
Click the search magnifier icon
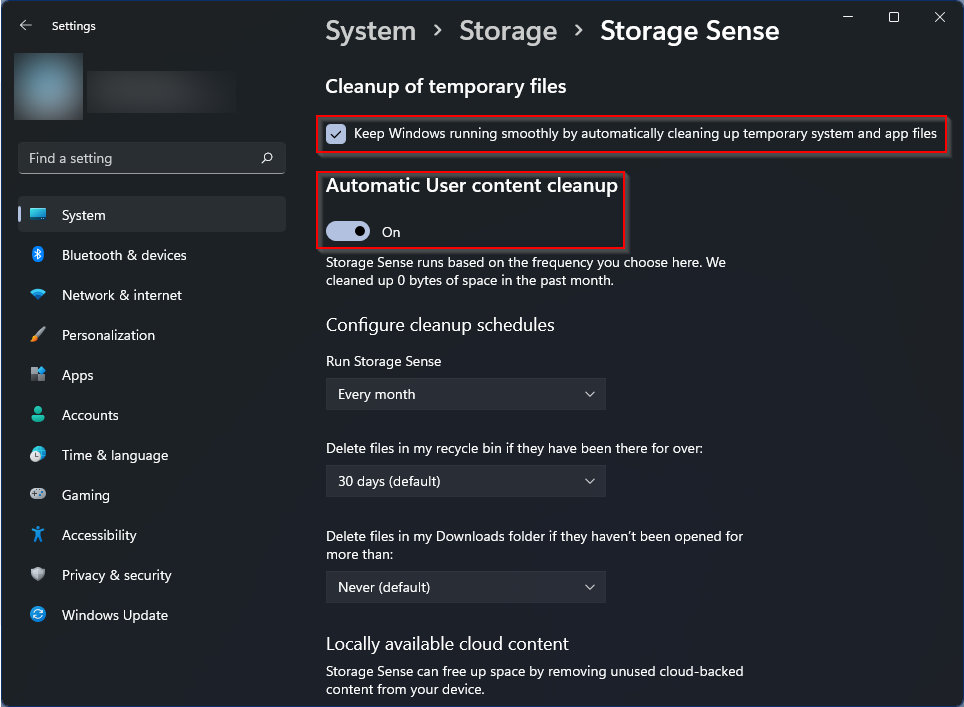click(267, 158)
